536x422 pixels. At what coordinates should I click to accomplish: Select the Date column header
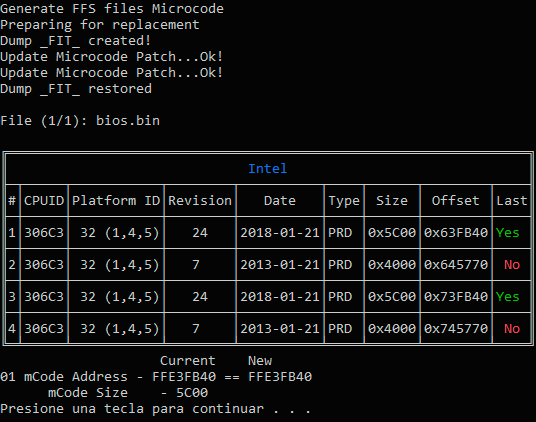pyautogui.click(x=280, y=201)
